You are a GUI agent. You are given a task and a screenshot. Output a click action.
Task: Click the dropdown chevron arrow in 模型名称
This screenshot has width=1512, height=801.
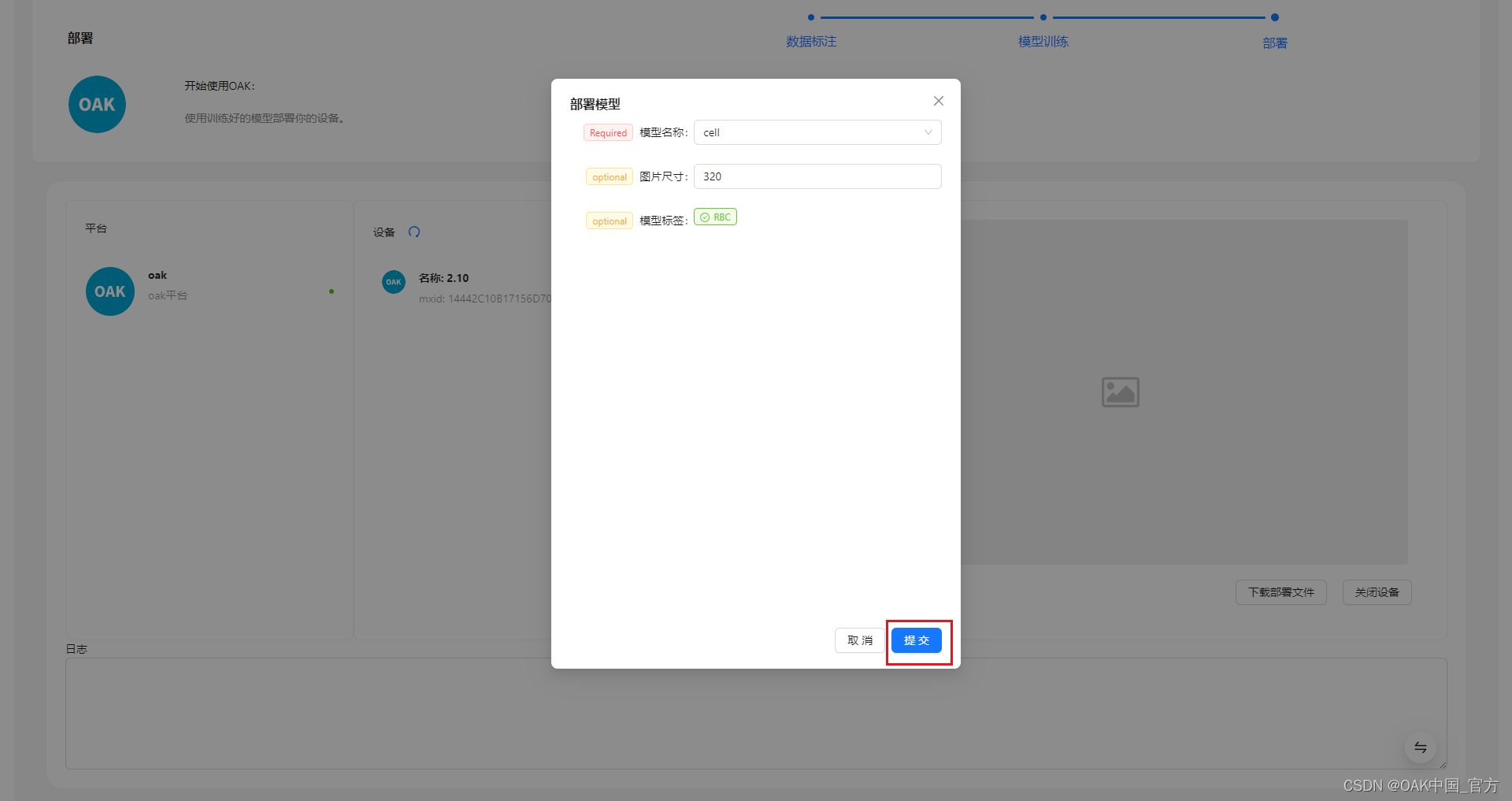(928, 132)
